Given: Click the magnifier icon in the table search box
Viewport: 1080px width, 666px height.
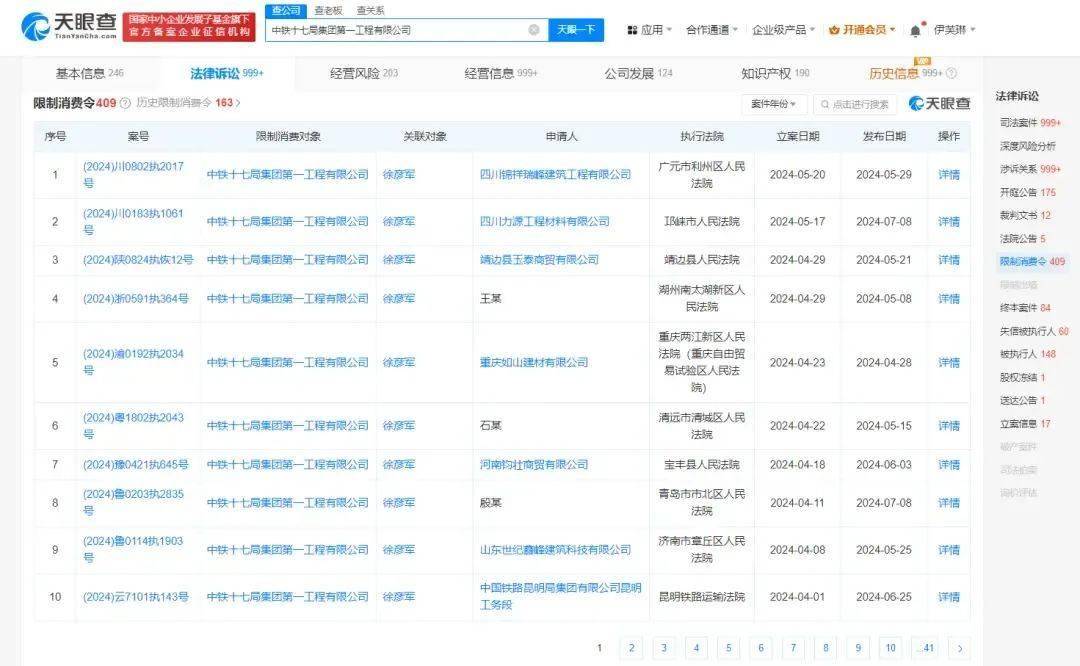Looking at the screenshot, I should tap(824, 104).
